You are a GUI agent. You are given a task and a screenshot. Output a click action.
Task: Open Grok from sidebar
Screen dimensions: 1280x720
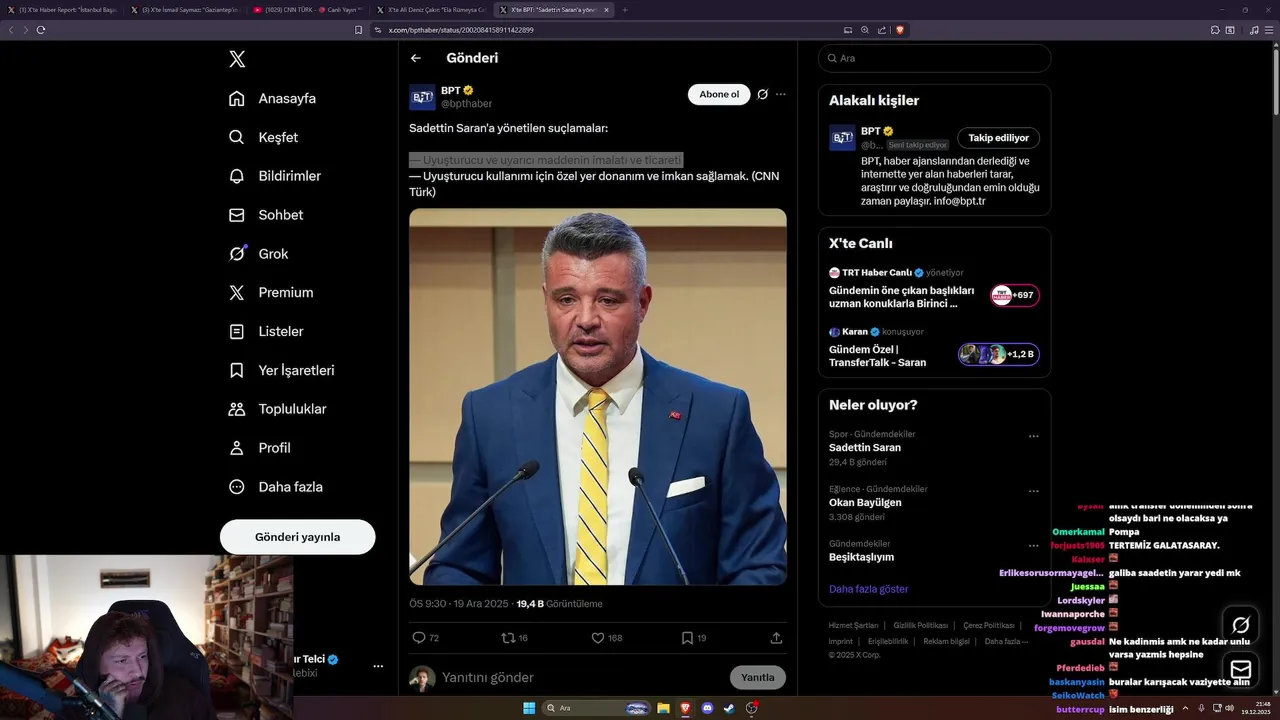[x=258, y=254]
